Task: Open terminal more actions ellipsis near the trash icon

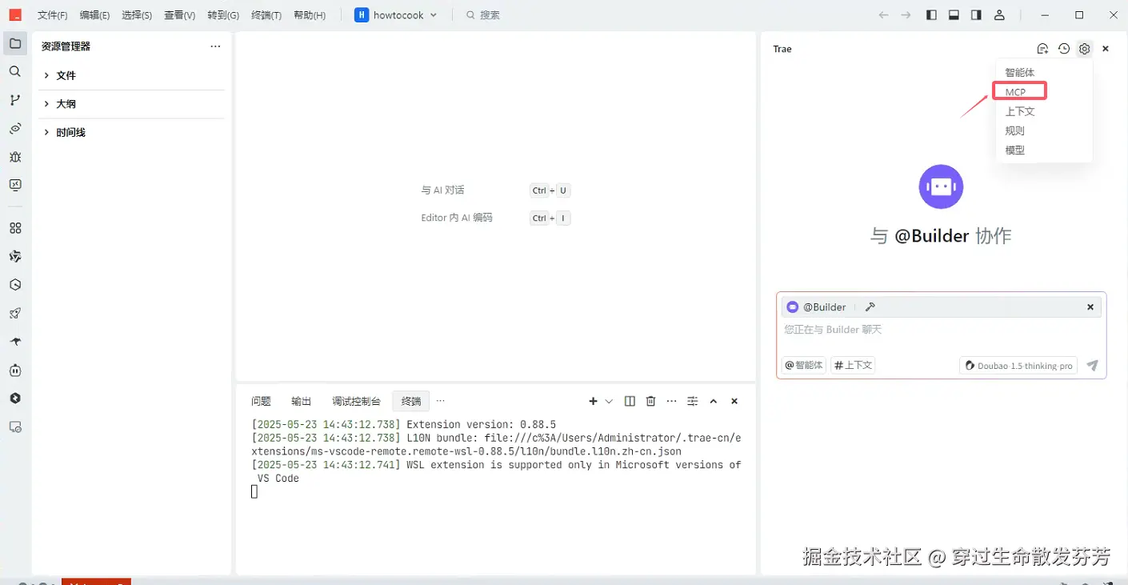Action: (671, 402)
